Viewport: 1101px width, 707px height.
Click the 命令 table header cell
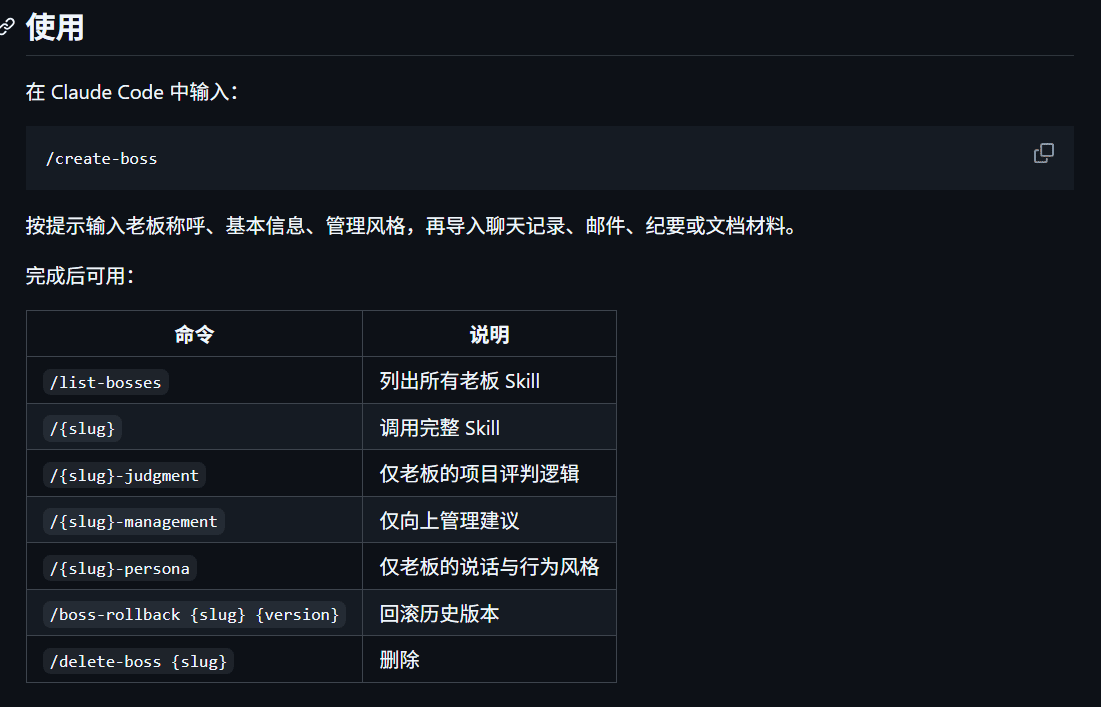click(193, 333)
